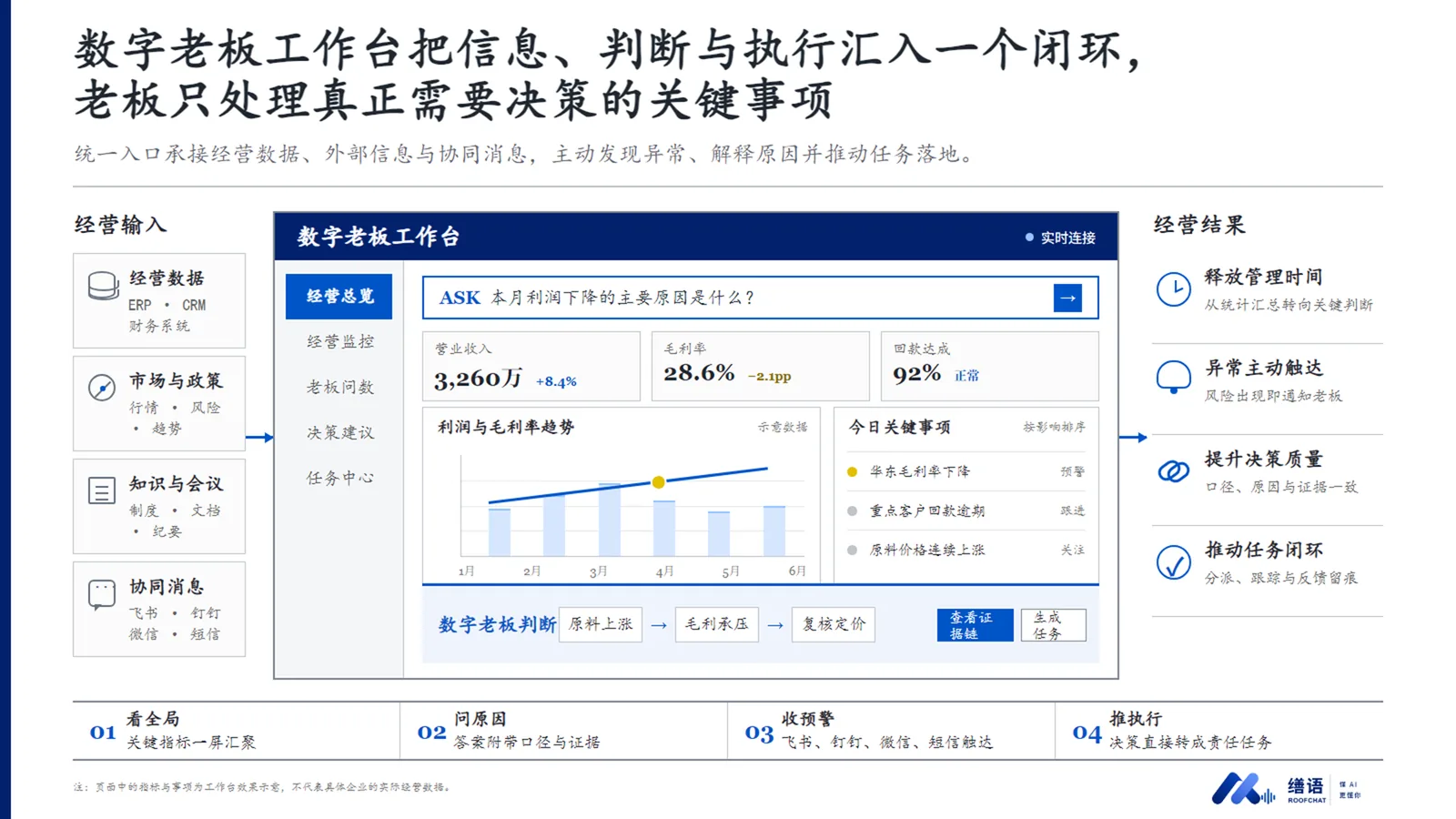The width and height of the screenshot is (1456, 819).
Task: Click the 利润与毛利率趋势 chart title
Action: [506, 427]
